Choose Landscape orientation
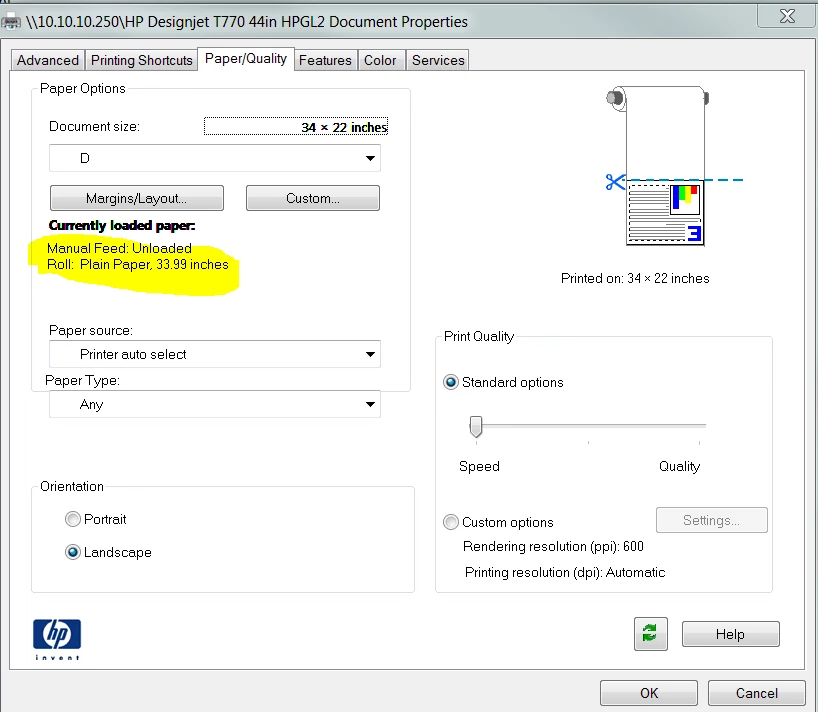Screen dimensions: 818x712 [73, 552]
